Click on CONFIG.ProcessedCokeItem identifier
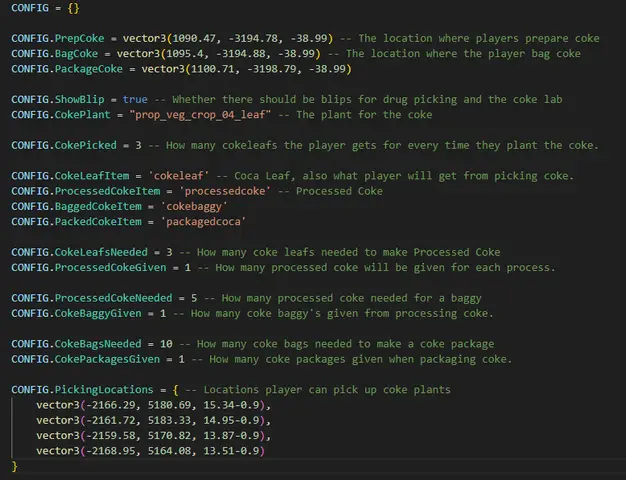This screenshot has width=626, height=480. pyautogui.click(x=85, y=191)
